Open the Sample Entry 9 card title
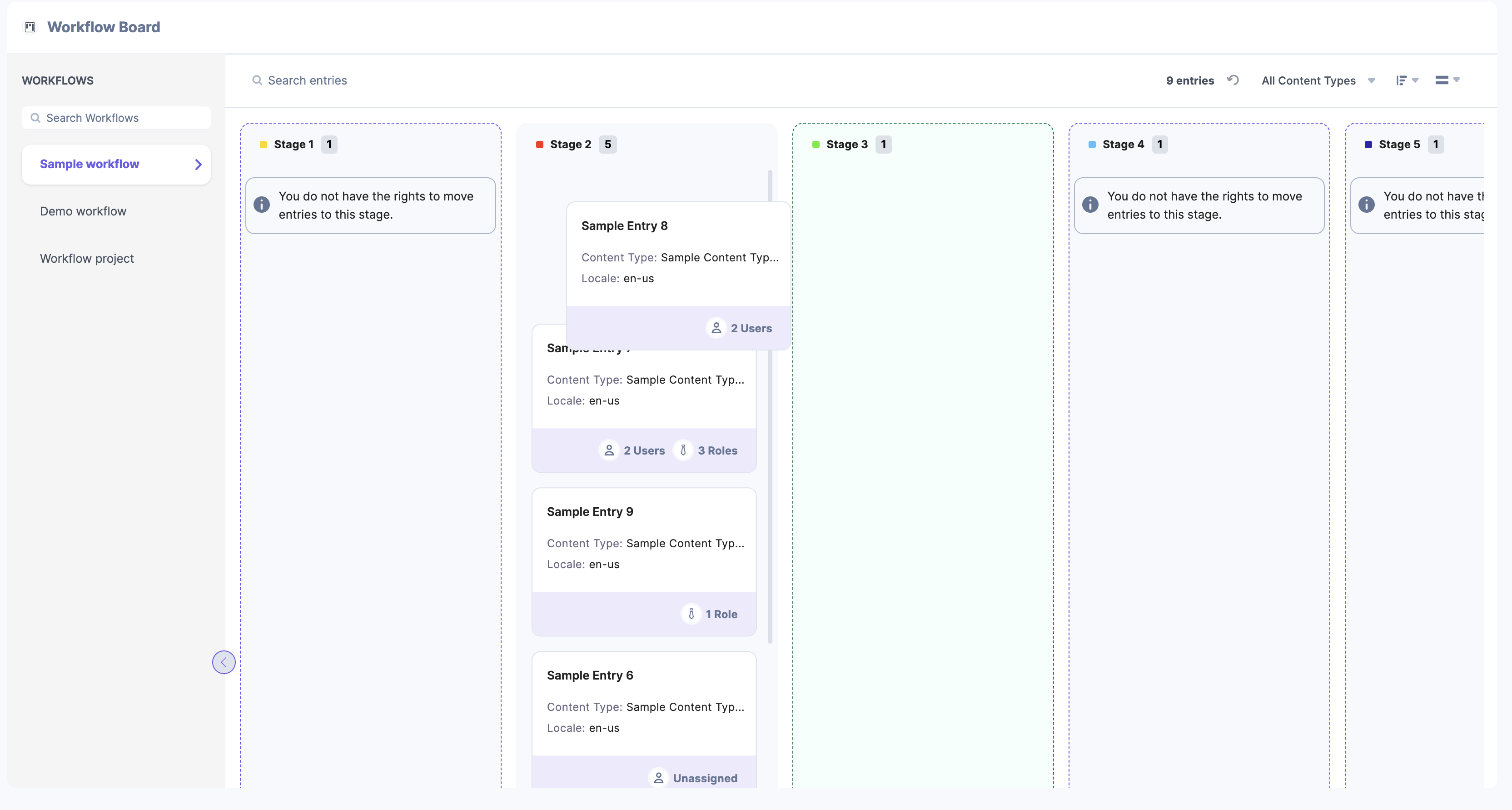The height and width of the screenshot is (810, 1512). tap(590, 512)
